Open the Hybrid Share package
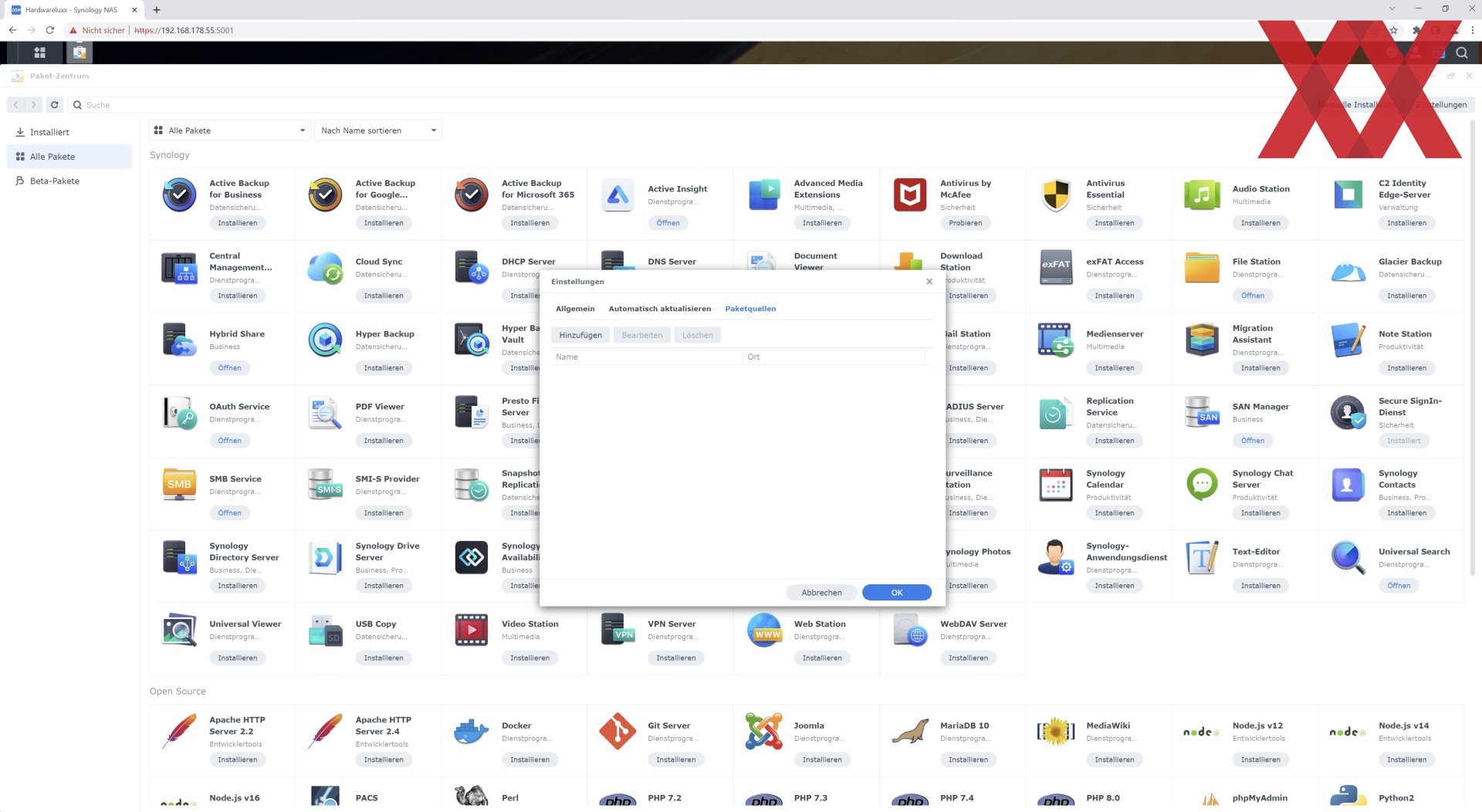Image resolution: width=1482 pixels, height=812 pixels. 229,368
